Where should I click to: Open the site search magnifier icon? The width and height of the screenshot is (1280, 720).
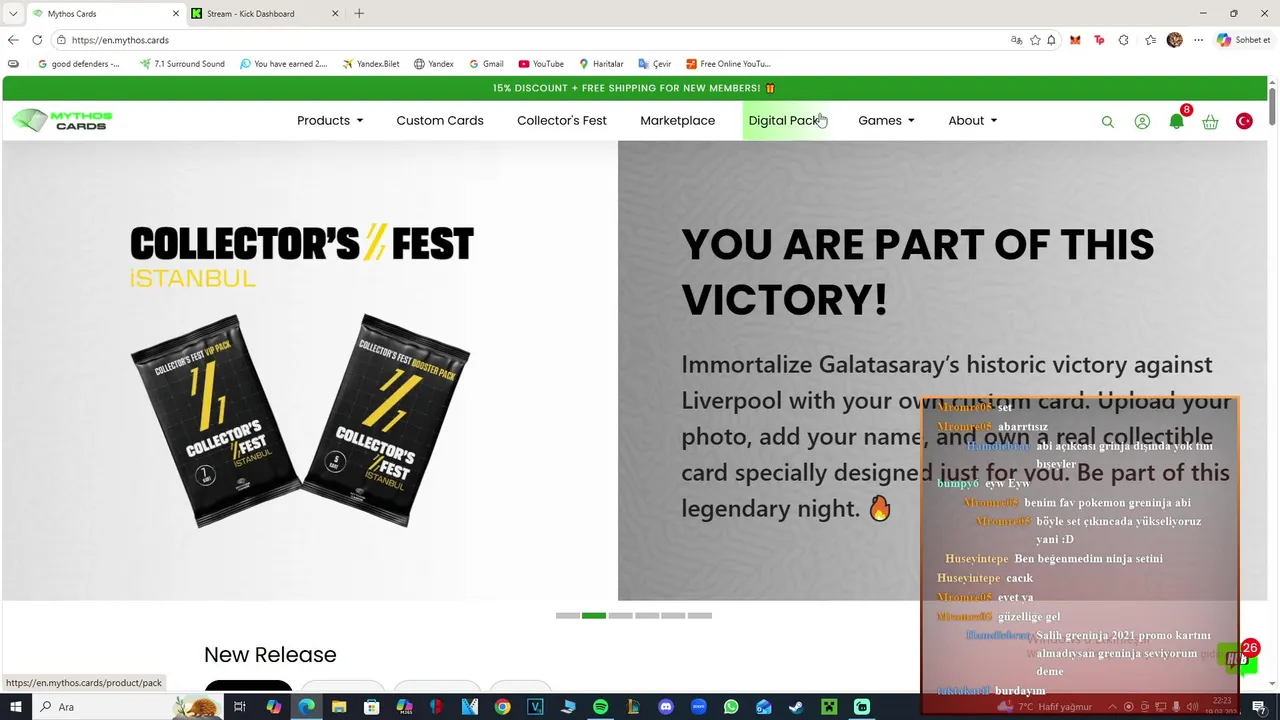coord(1107,122)
